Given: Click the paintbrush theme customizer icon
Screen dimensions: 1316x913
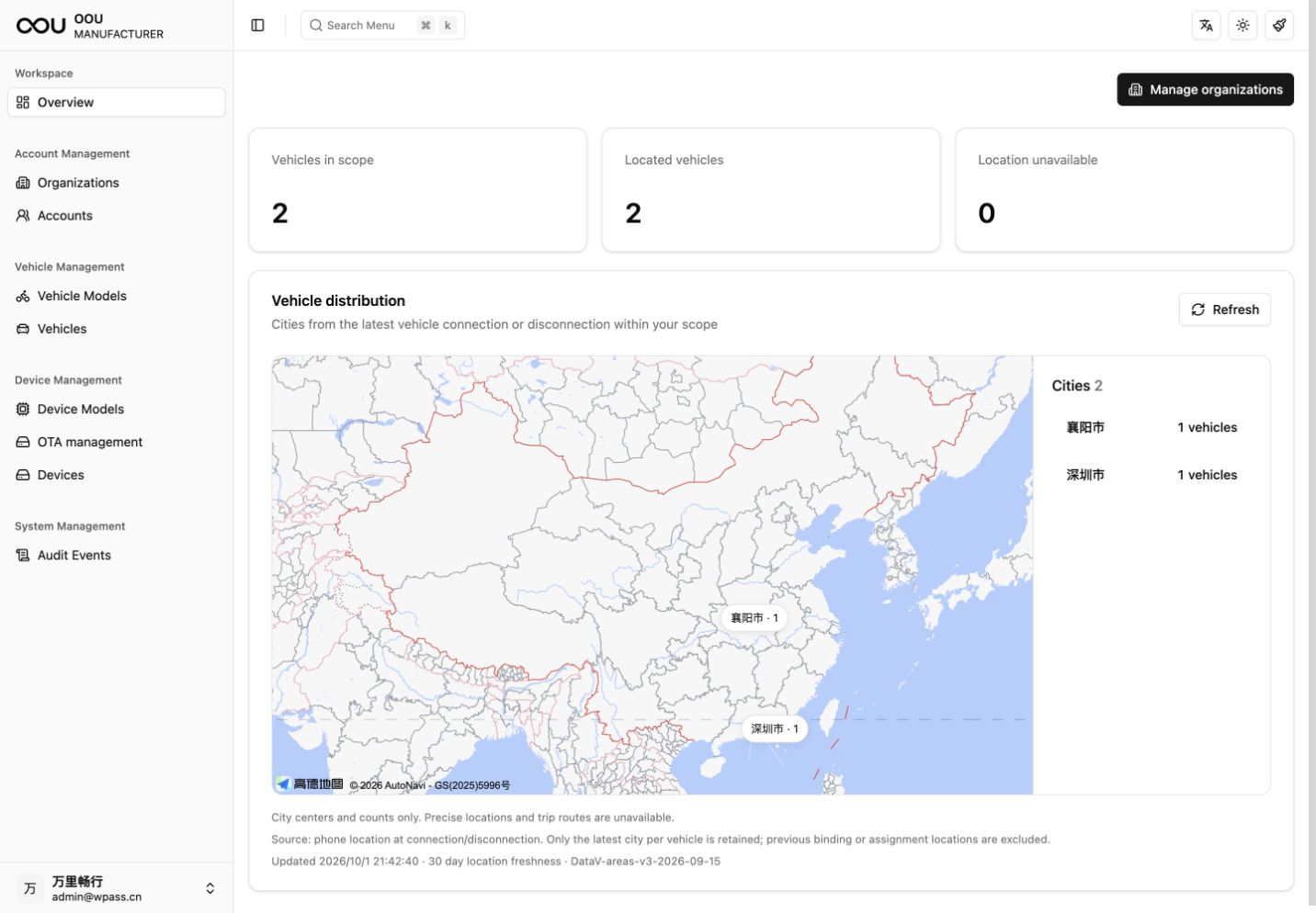Looking at the screenshot, I should coord(1279,26).
